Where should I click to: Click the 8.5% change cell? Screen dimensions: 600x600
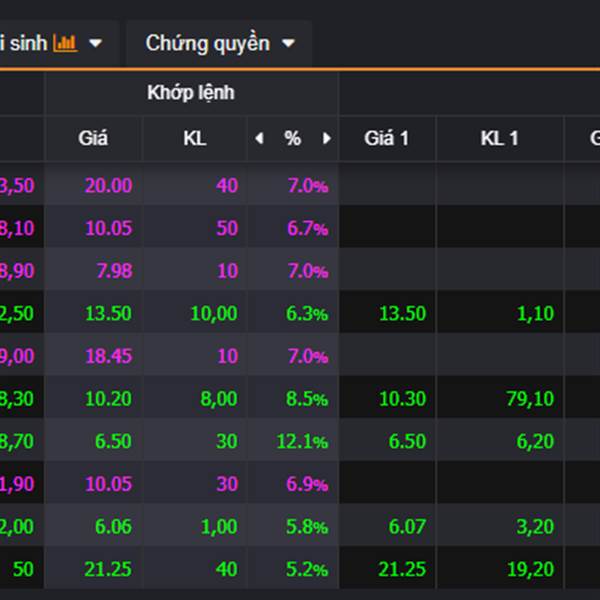(x=307, y=399)
